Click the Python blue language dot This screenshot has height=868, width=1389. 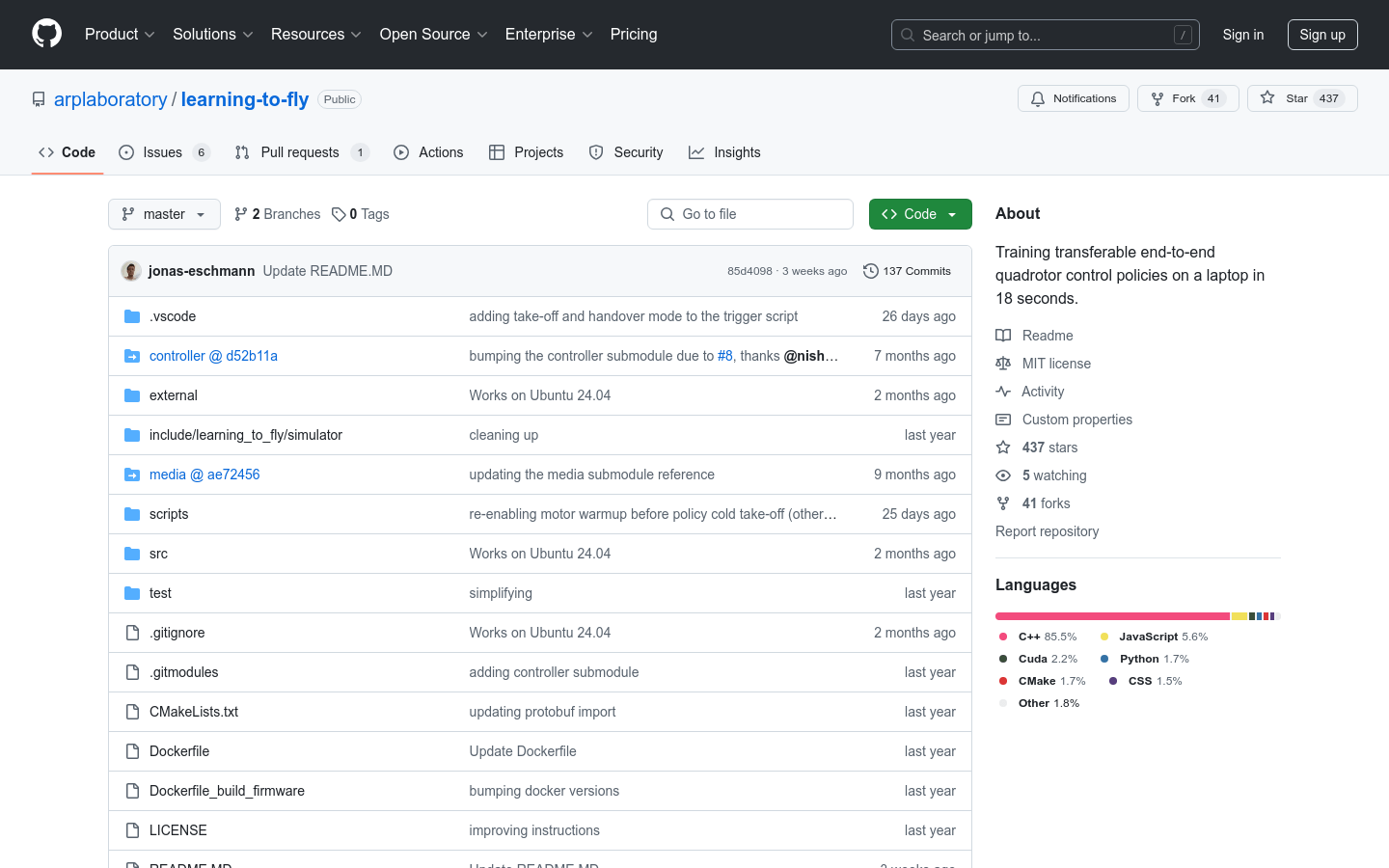1104,659
